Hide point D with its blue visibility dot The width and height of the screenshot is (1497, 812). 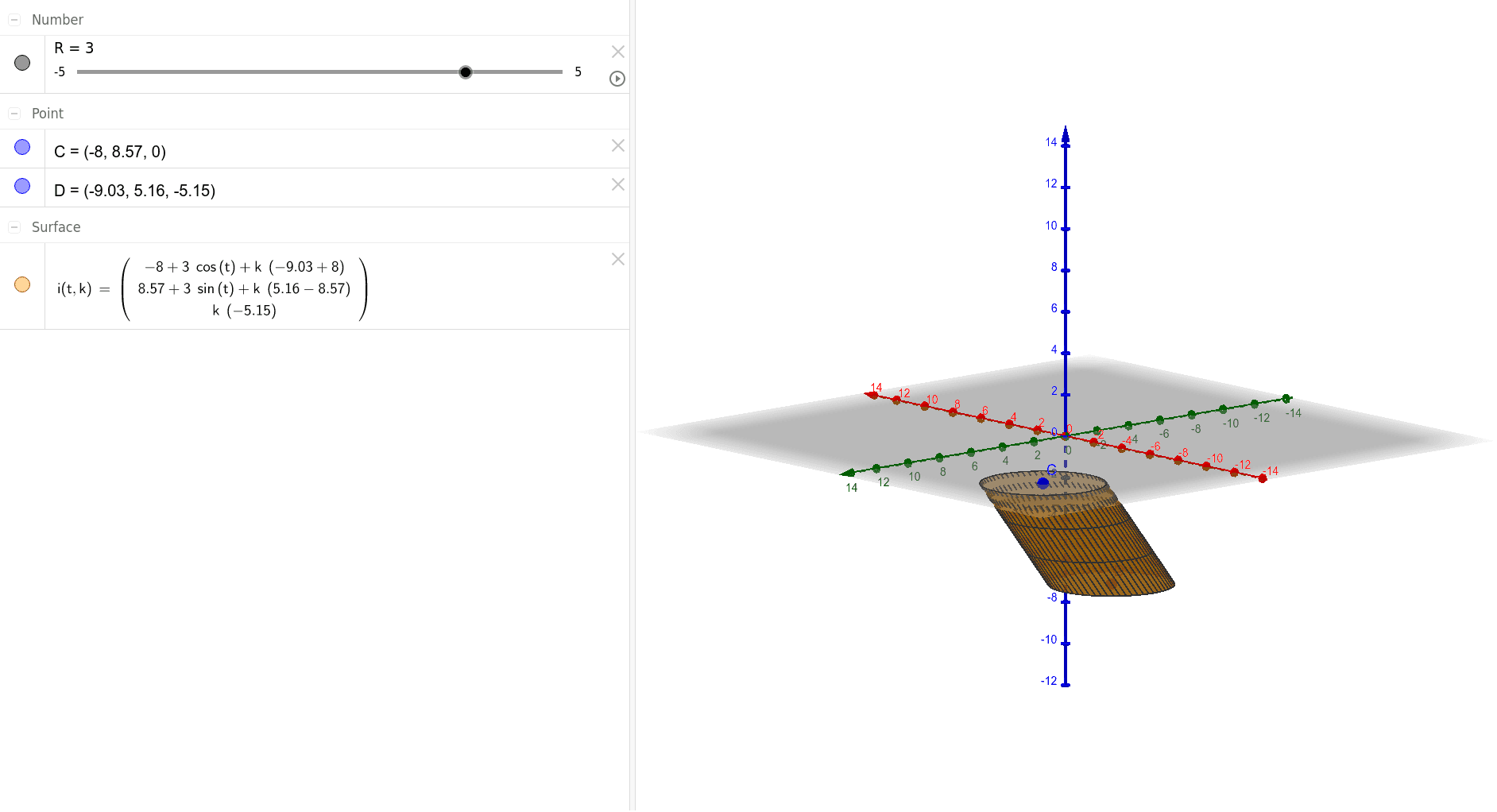pos(22,185)
